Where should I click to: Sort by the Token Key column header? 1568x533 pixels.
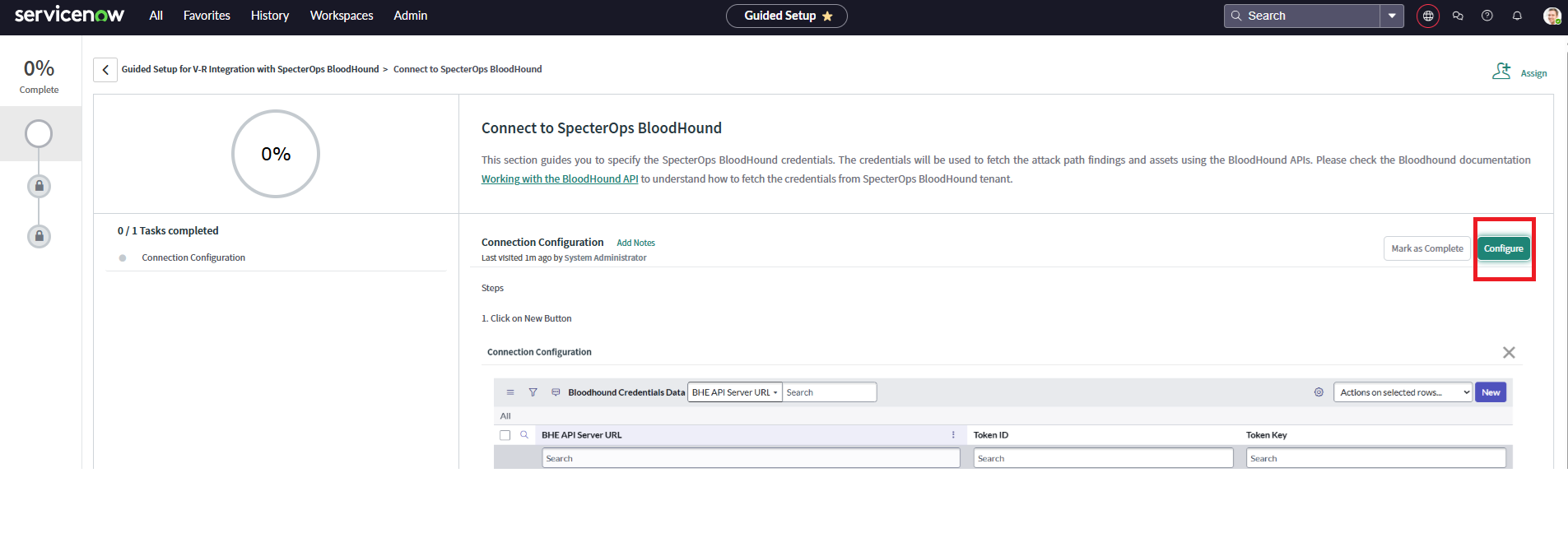click(1266, 435)
